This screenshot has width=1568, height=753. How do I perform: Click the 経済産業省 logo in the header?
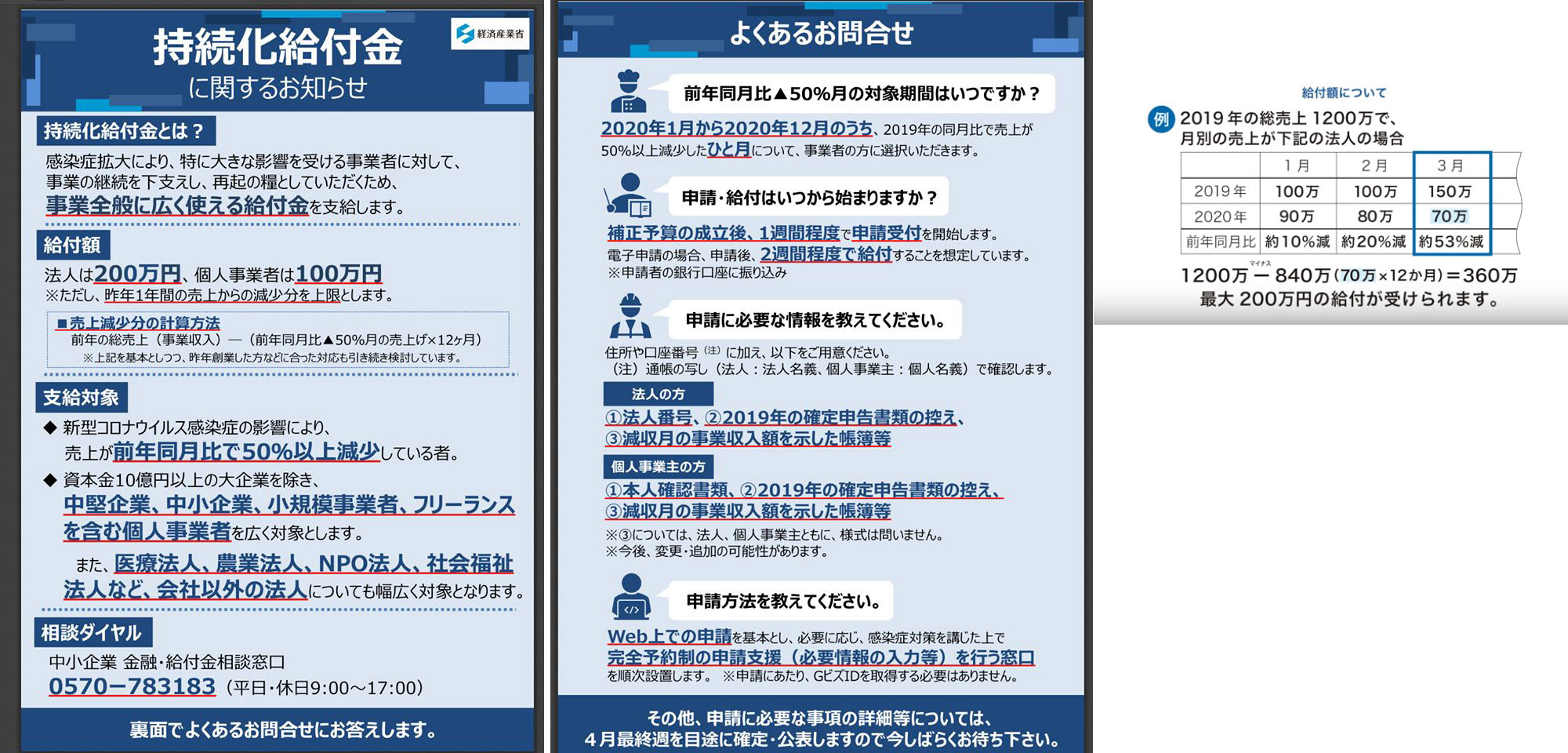coord(490,34)
